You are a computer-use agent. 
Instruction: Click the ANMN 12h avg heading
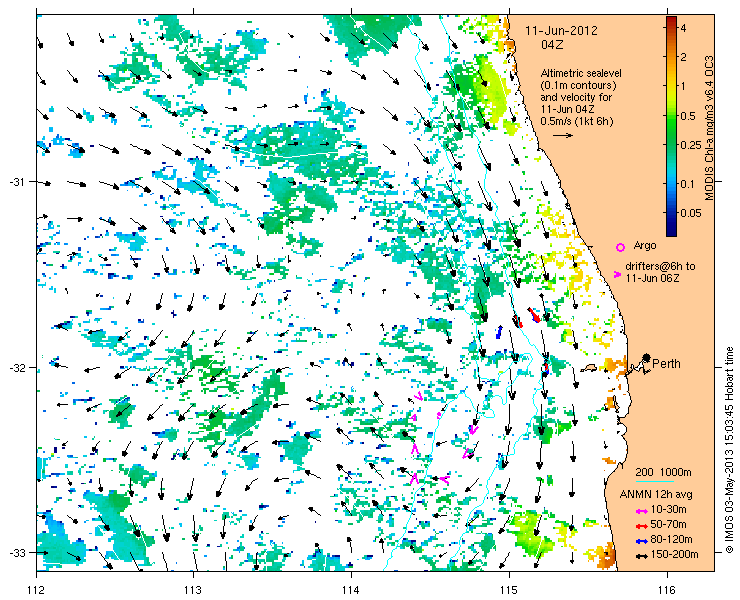[656, 495]
